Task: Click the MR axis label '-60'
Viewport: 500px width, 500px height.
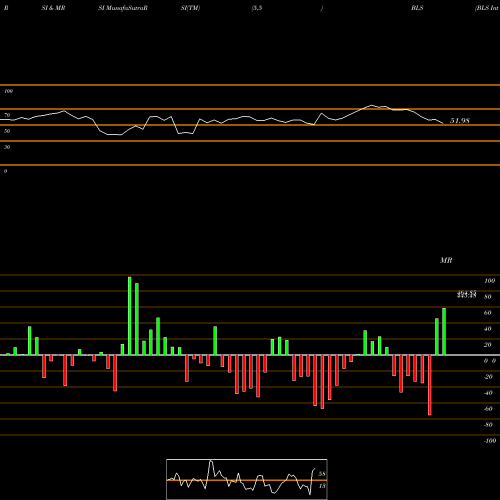Action: tap(488, 409)
